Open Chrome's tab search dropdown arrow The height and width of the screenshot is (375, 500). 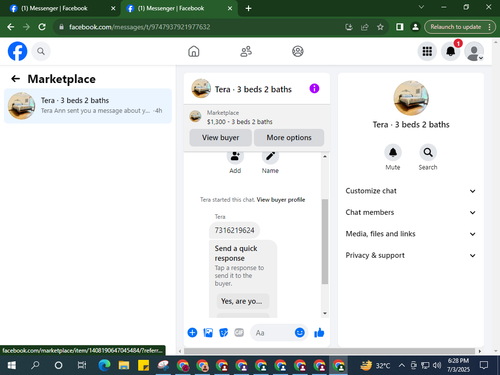tap(421, 7)
